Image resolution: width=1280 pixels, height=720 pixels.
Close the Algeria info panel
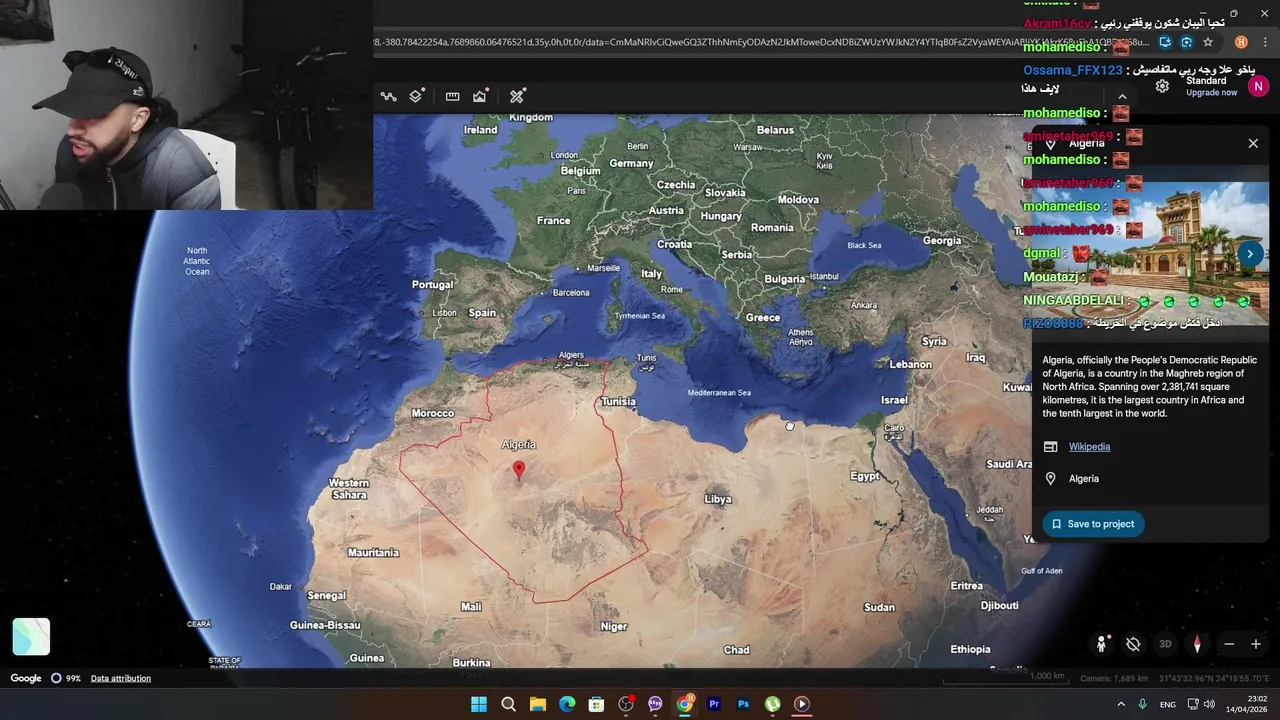[x=1253, y=143]
